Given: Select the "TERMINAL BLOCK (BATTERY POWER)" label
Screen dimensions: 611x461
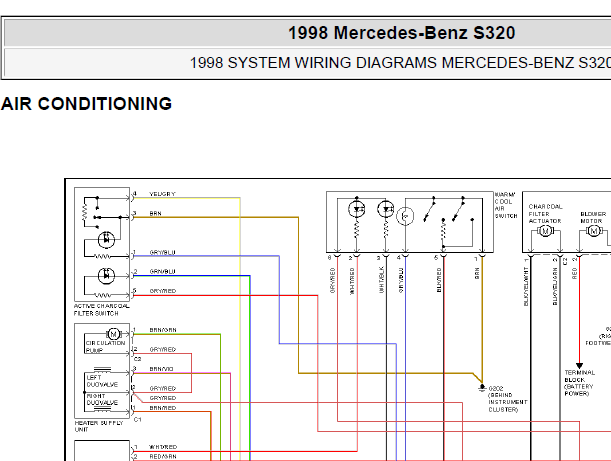Looking at the screenshot, I should click(579, 383).
